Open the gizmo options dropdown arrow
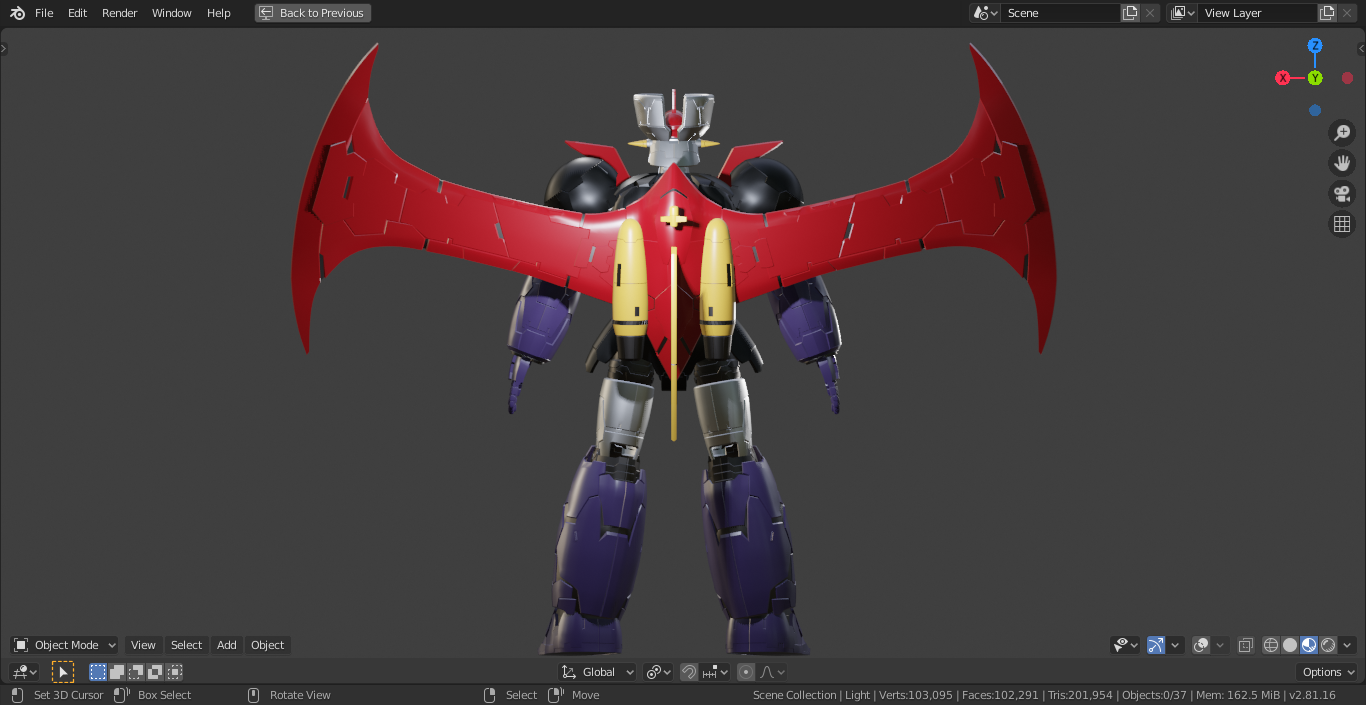Screen dimensions: 1366x705 coord(1176,645)
